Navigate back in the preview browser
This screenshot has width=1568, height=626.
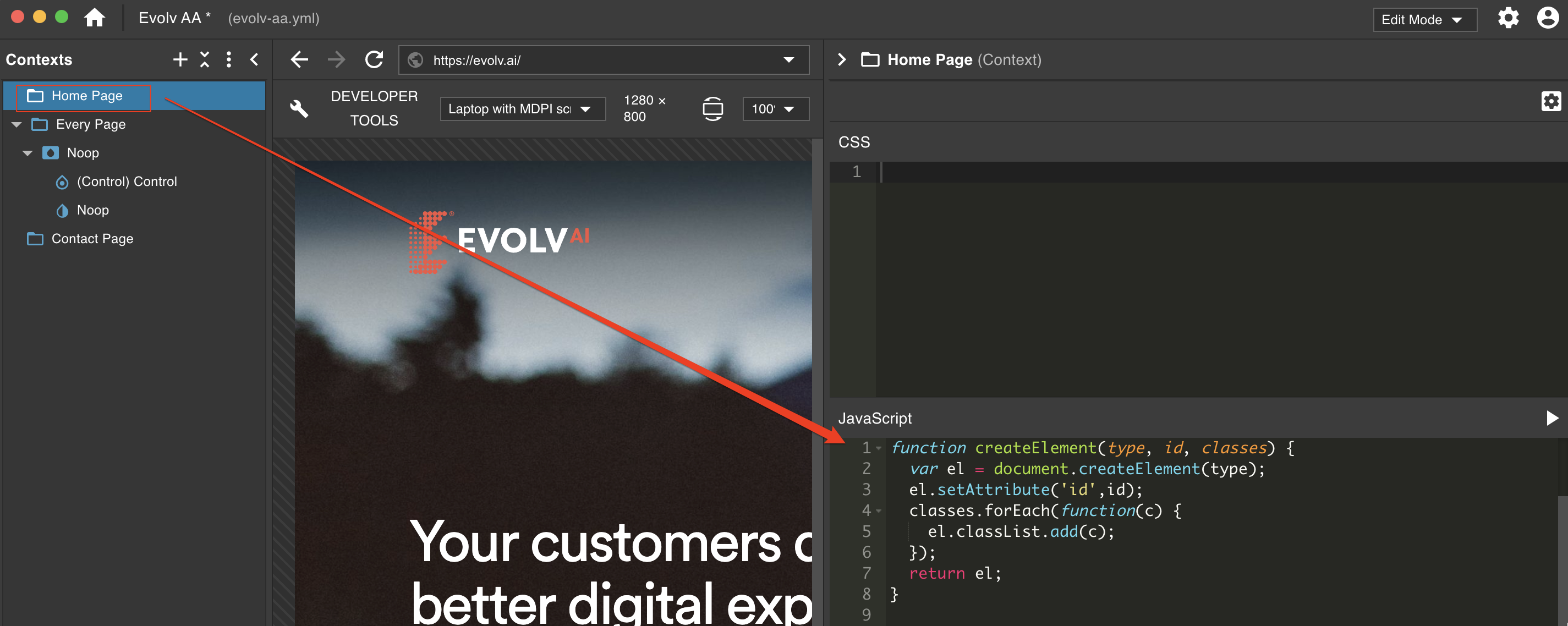coord(299,59)
